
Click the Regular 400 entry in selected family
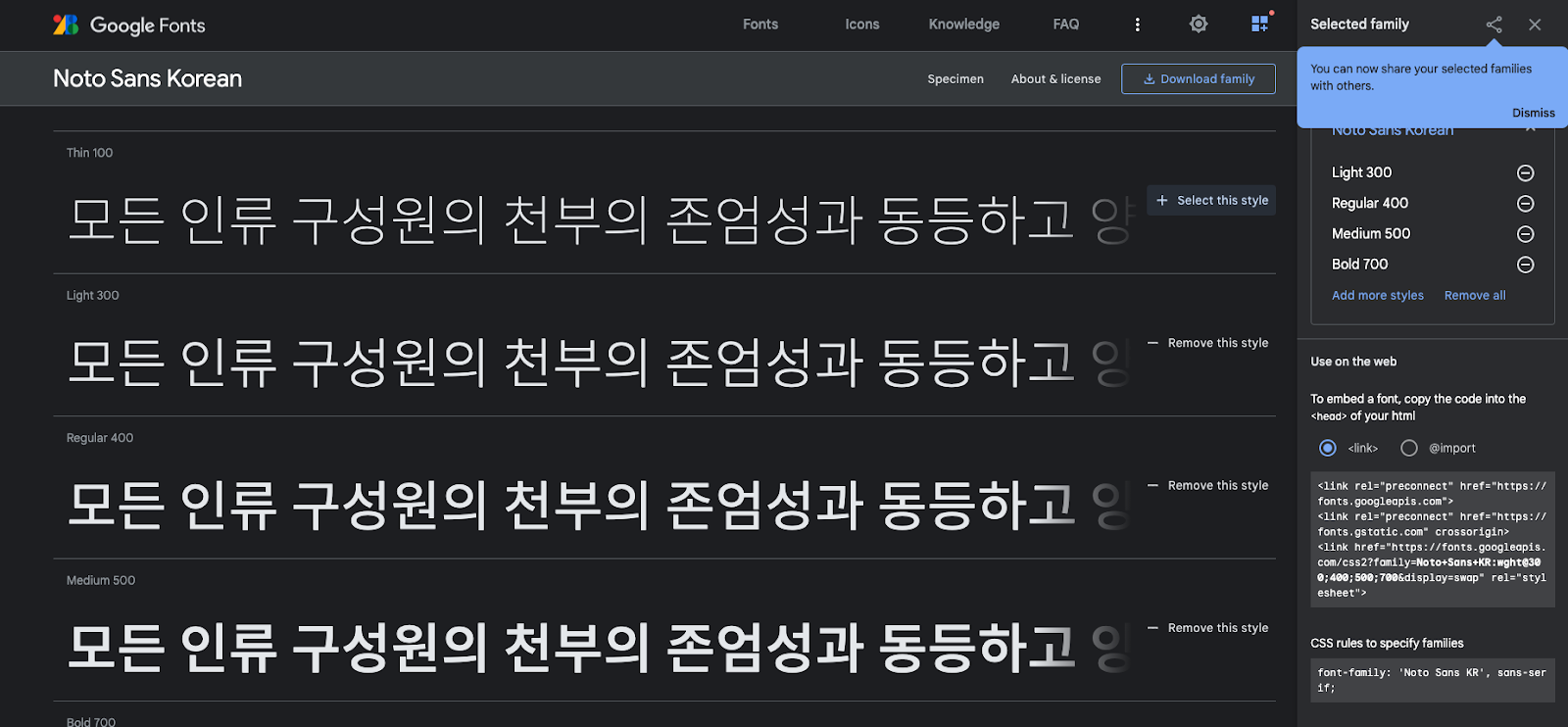point(1369,203)
